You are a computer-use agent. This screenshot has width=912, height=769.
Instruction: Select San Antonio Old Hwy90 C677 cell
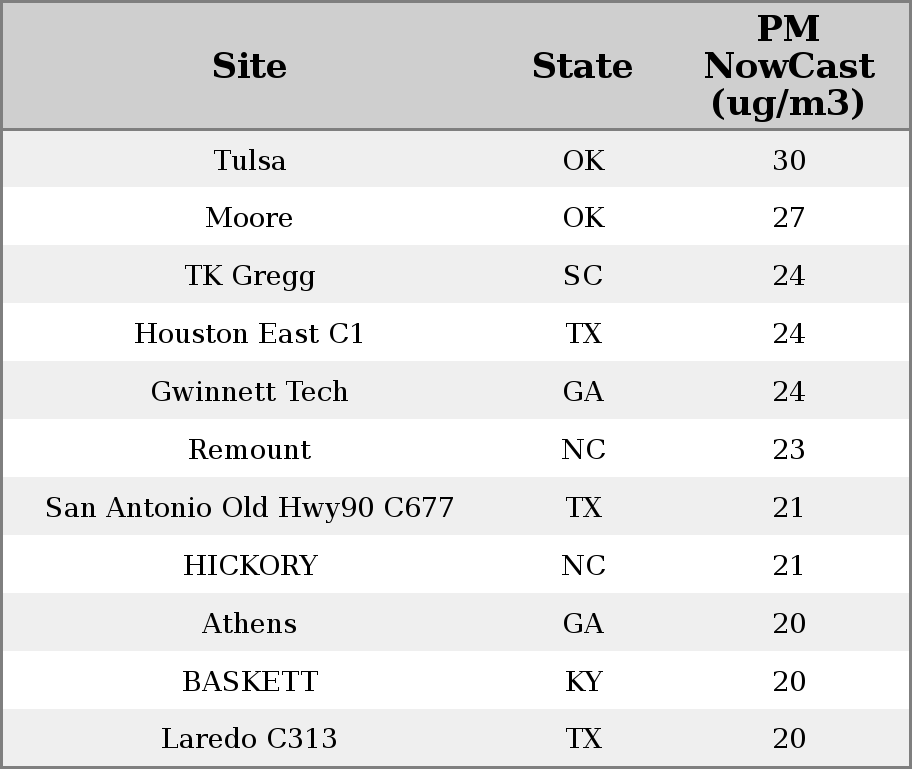(250, 507)
